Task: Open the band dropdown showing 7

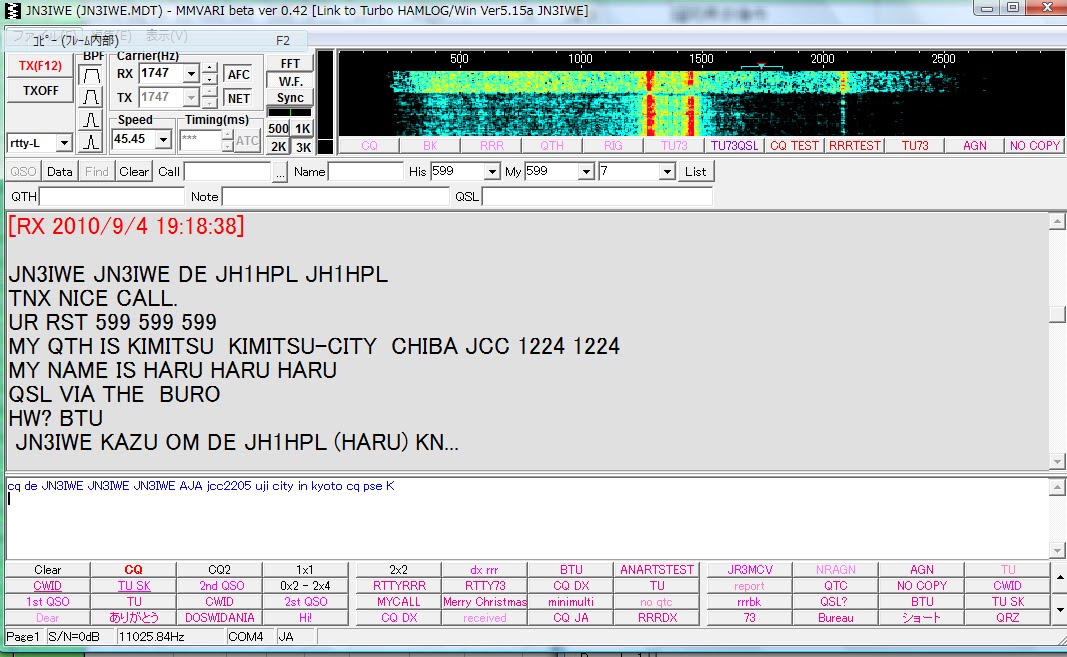Action: (x=667, y=172)
